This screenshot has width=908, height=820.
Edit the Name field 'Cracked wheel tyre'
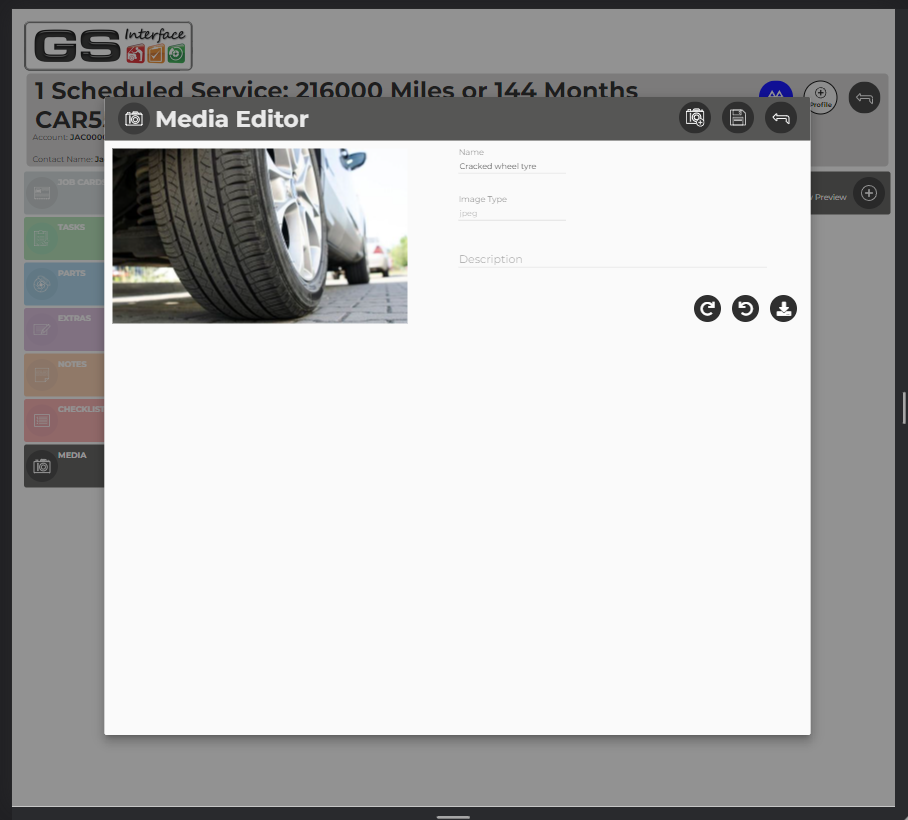(x=512, y=166)
